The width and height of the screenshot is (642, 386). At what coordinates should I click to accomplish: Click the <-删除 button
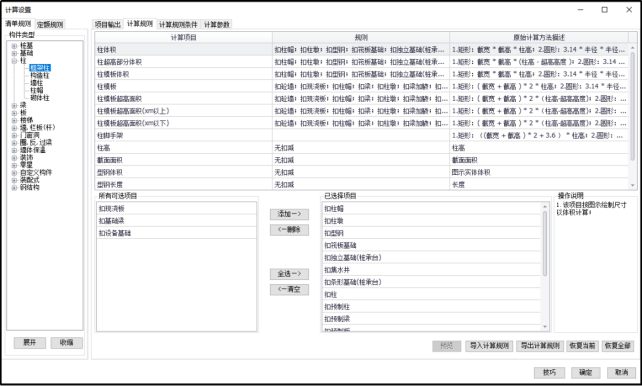(289, 230)
